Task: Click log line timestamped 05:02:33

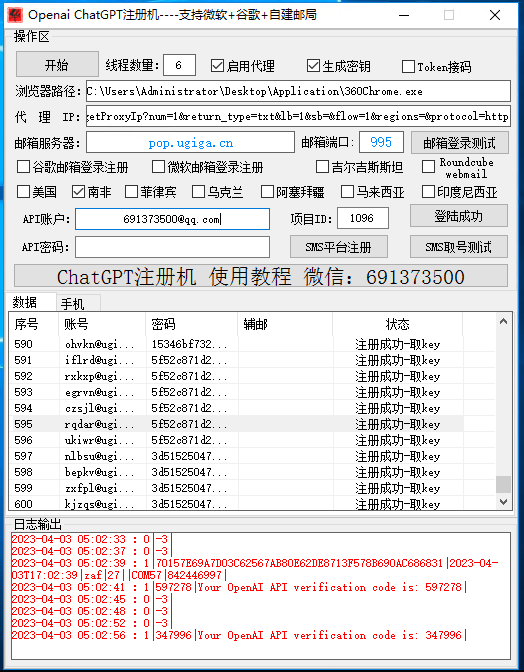Action: tap(92, 539)
